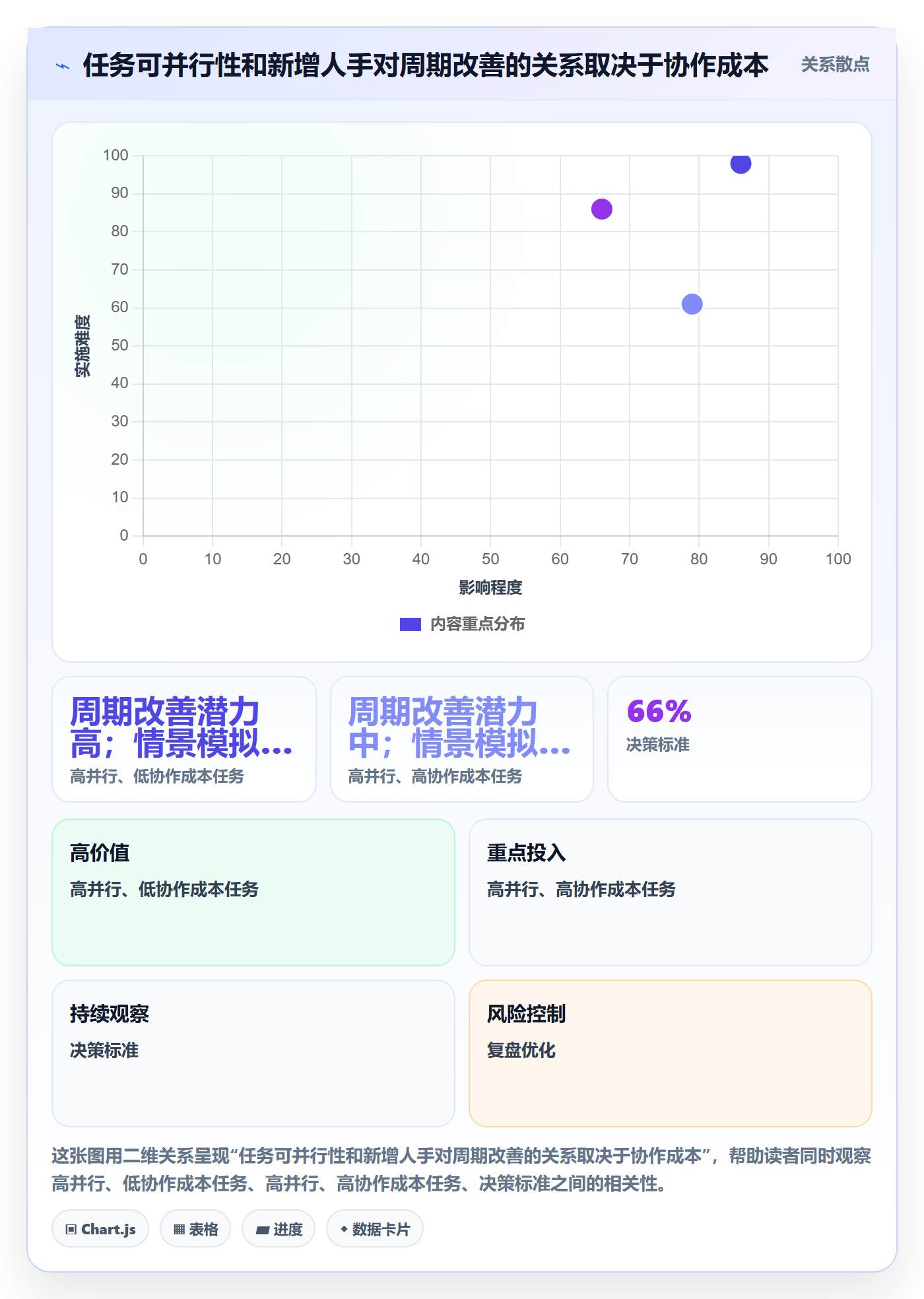Click the Chart.js tag

[x=100, y=1229]
